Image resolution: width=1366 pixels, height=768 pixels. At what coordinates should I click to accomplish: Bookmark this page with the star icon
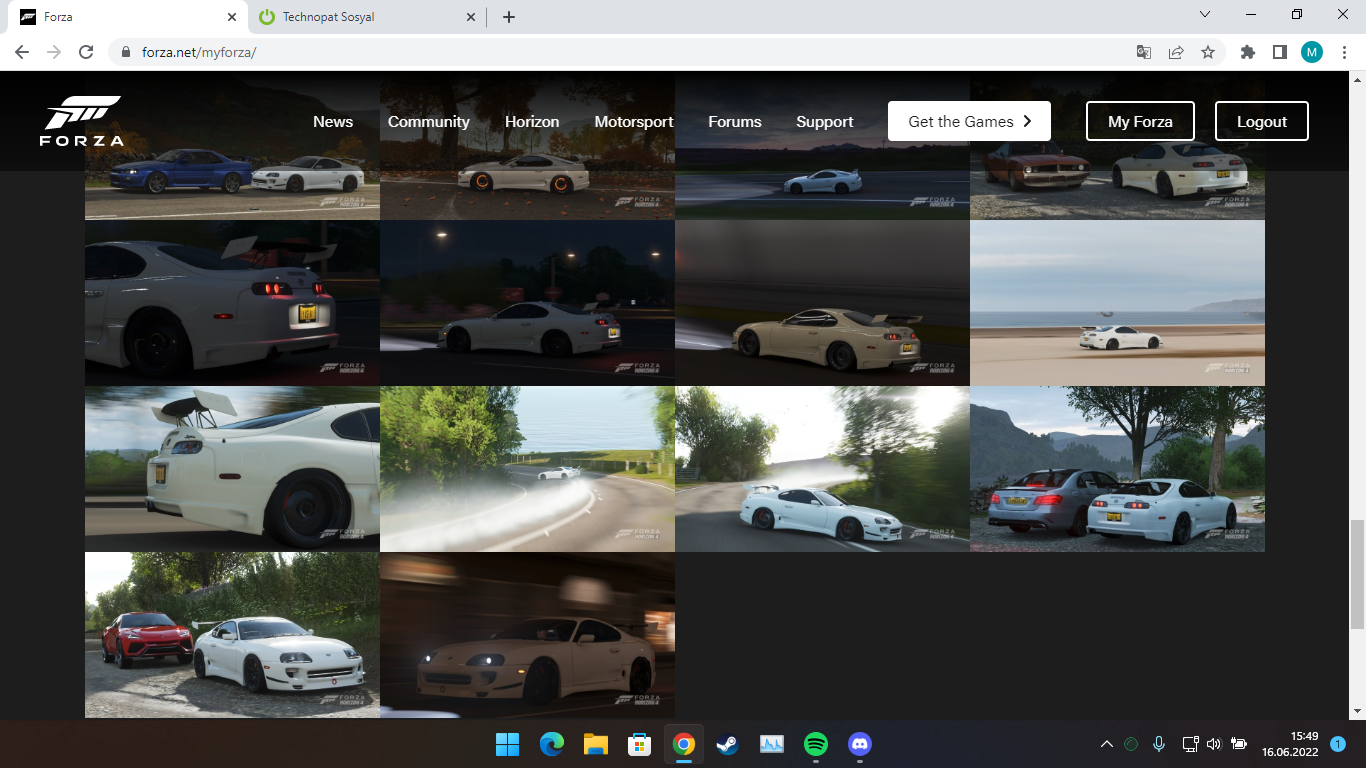[x=1208, y=52]
